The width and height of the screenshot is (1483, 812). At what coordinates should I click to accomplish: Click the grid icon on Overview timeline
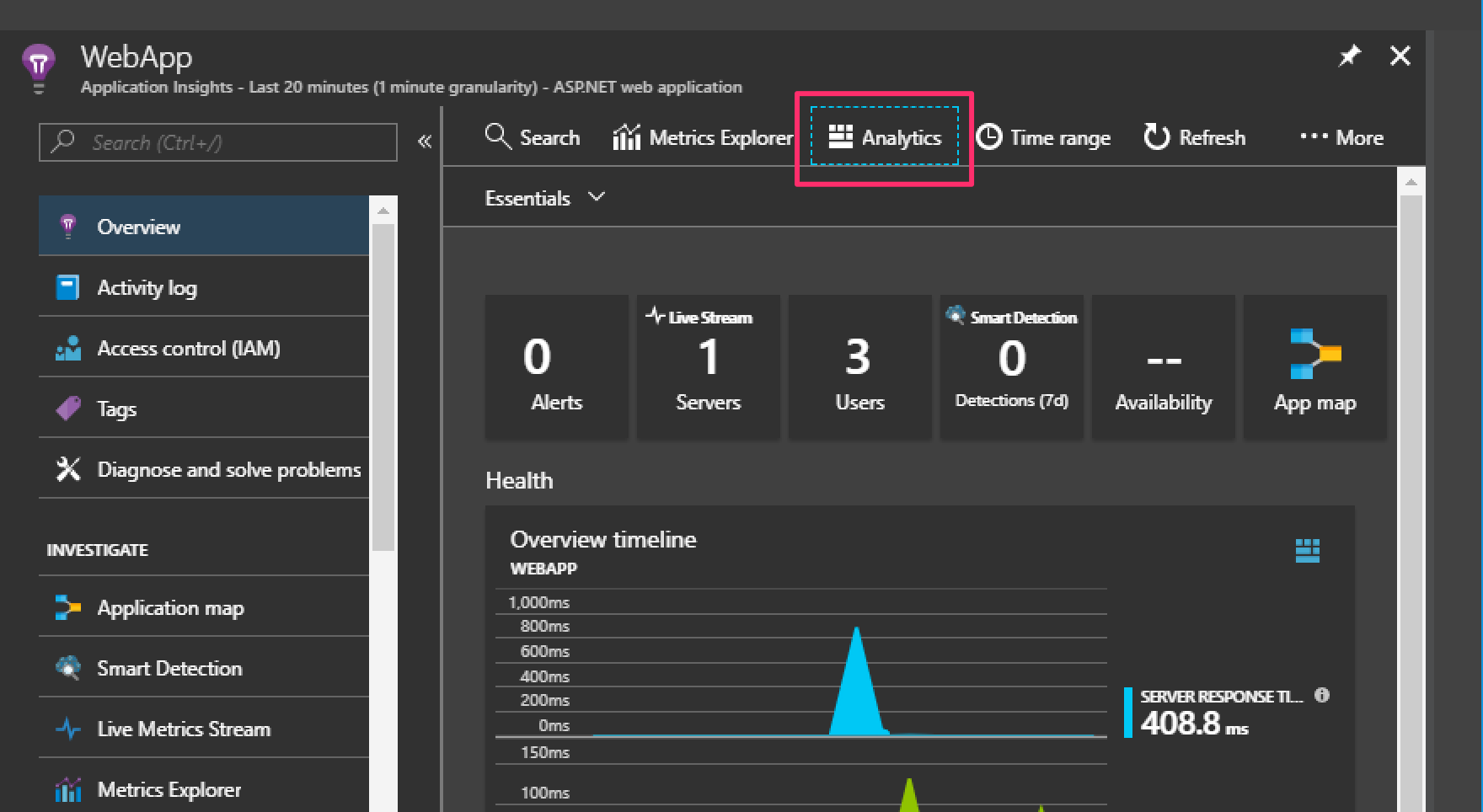click(1307, 551)
